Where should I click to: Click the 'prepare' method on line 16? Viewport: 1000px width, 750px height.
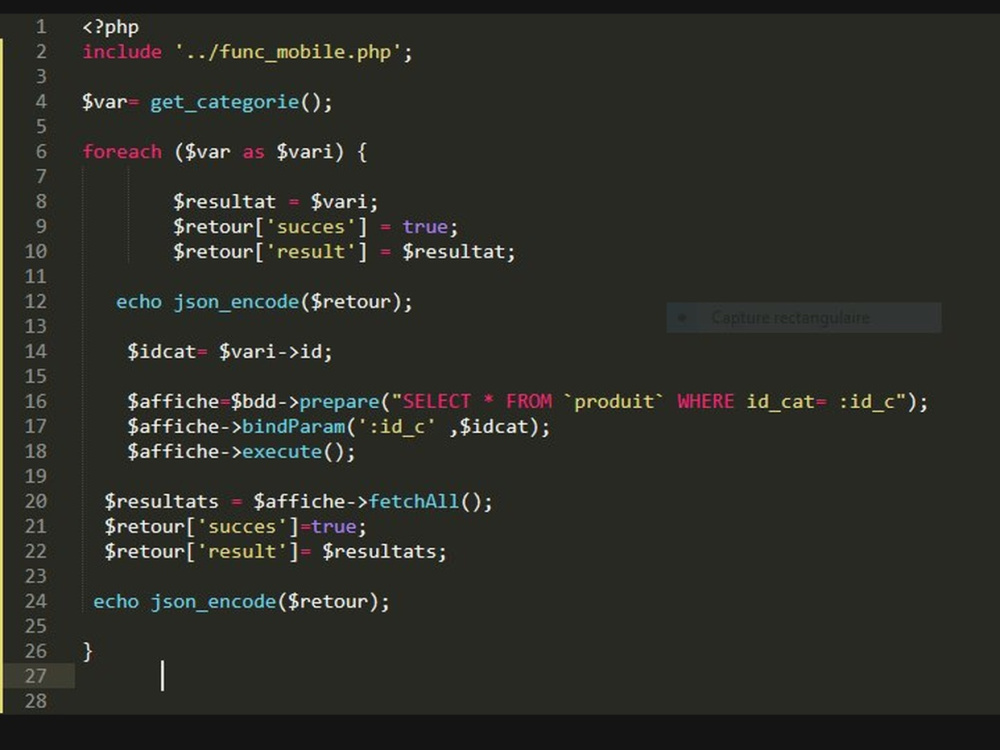point(339,401)
